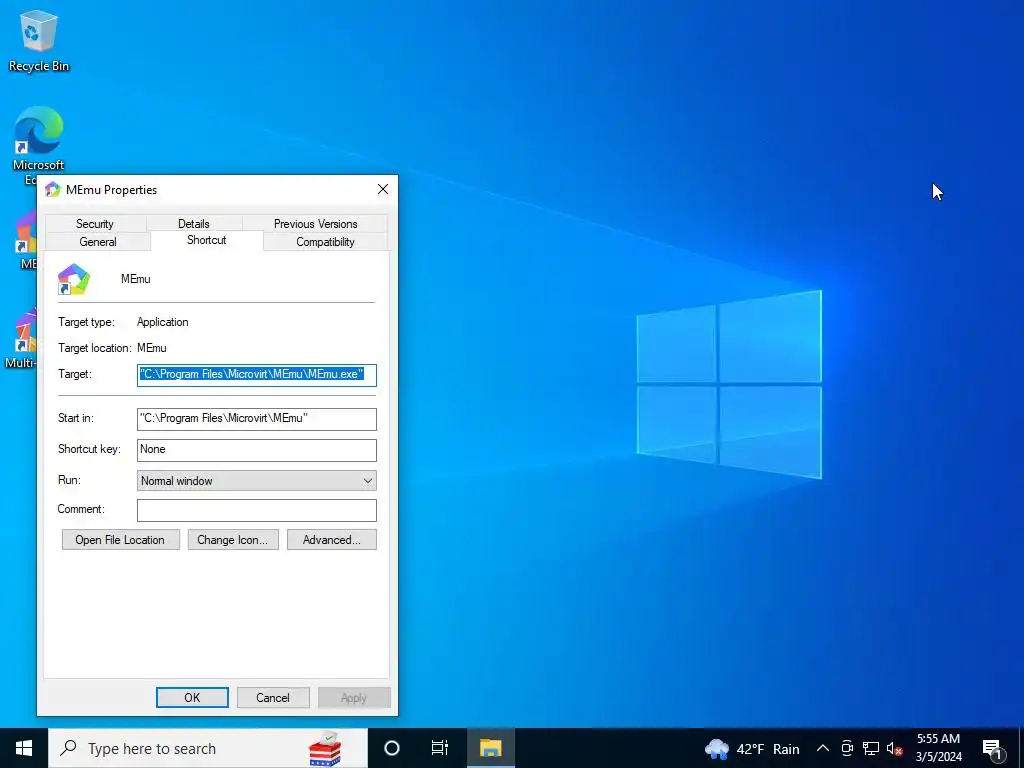The image size is (1024, 768).
Task: Open Task View on the taskbar
Action: tap(440, 748)
